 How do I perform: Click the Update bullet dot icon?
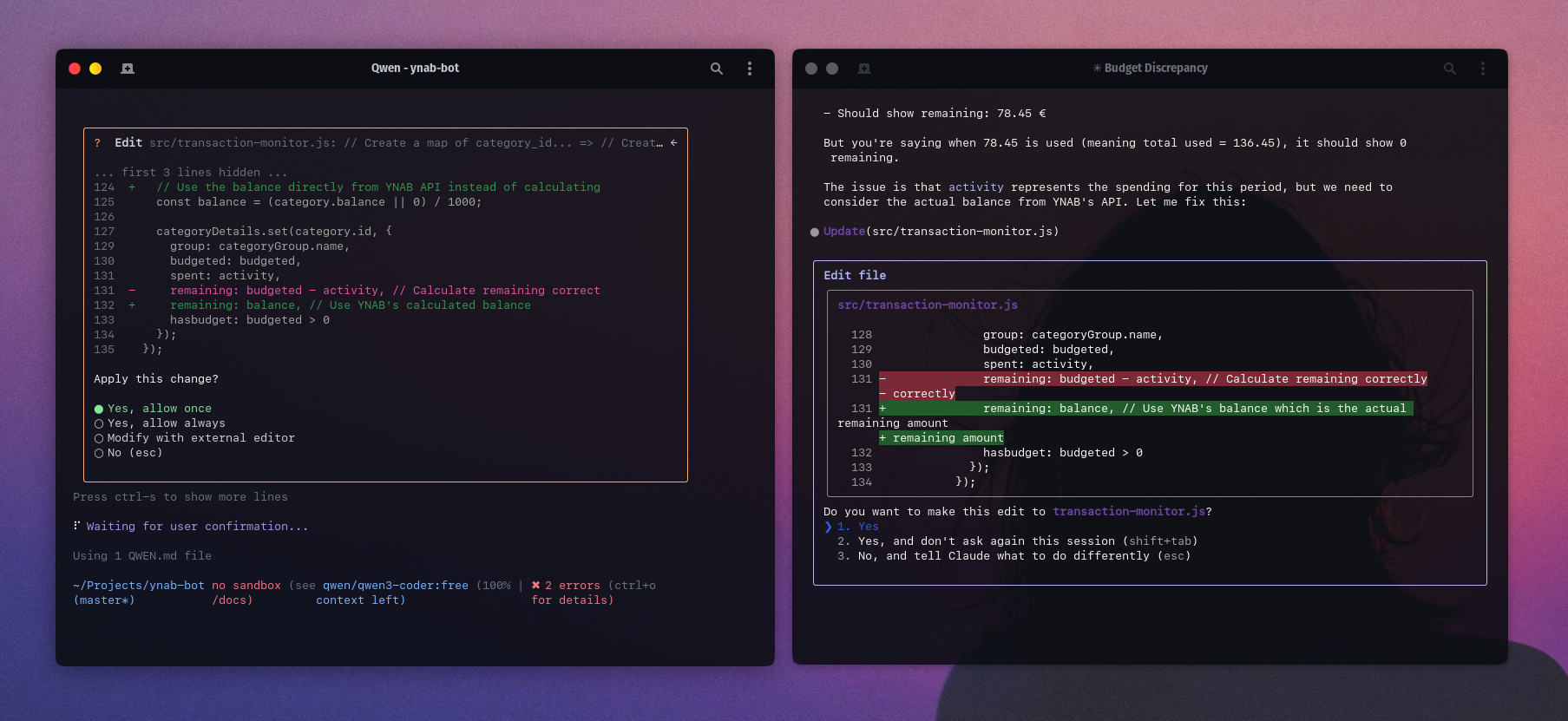click(815, 232)
